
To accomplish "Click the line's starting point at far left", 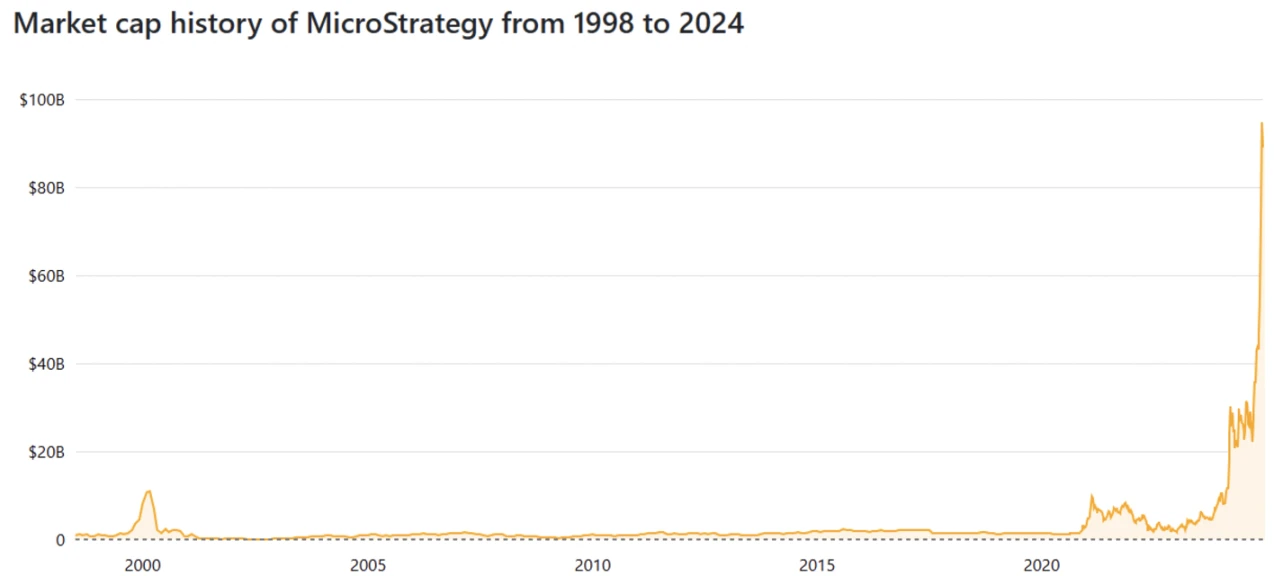I will [x=76, y=535].
